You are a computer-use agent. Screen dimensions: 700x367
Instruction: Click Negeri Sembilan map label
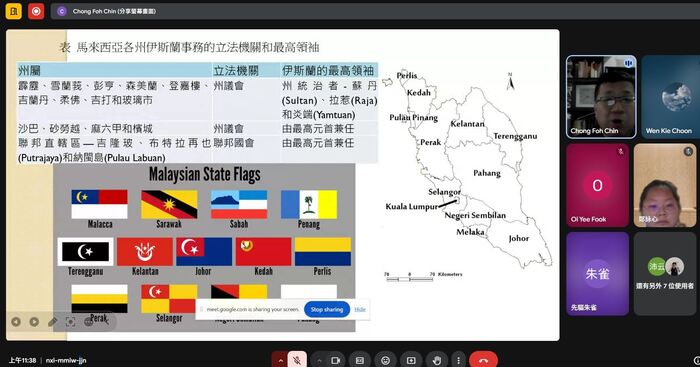(x=475, y=215)
